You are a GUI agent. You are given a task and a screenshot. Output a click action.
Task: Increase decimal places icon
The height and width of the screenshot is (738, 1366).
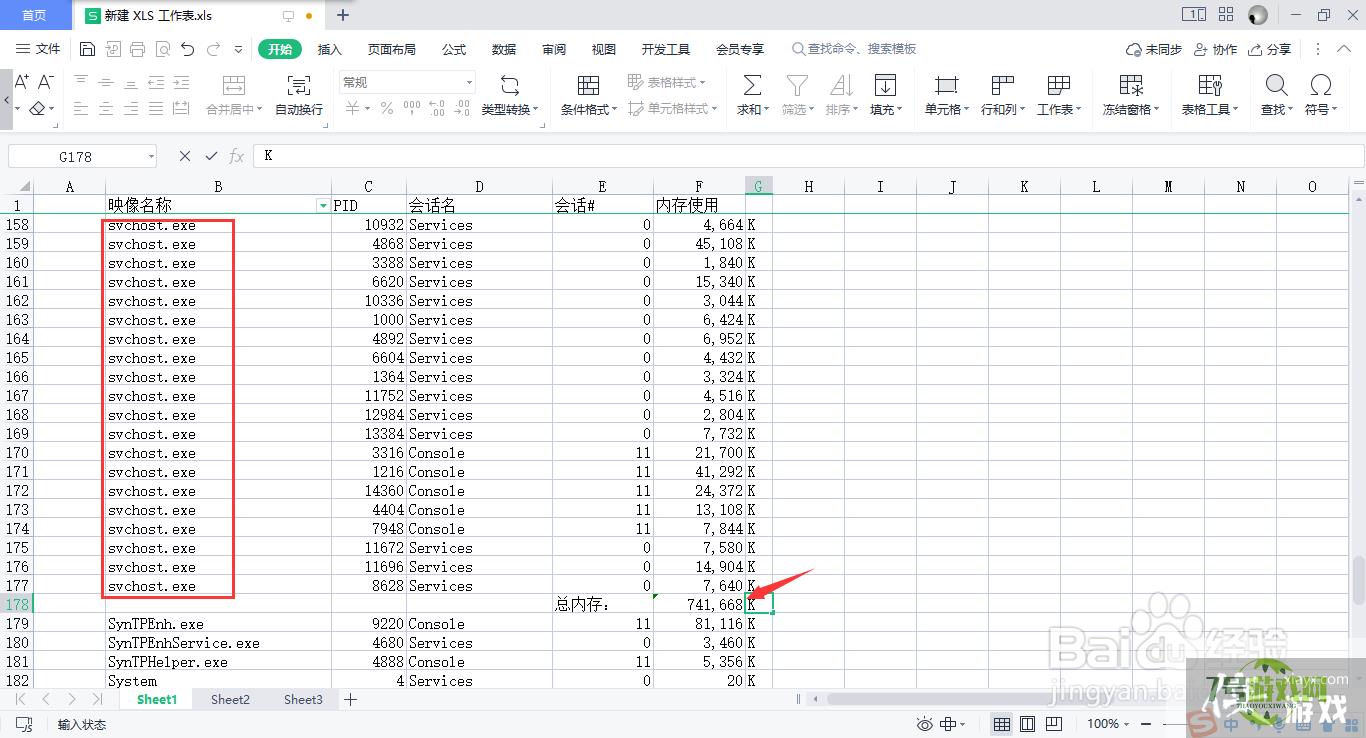pyautogui.click(x=437, y=108)
